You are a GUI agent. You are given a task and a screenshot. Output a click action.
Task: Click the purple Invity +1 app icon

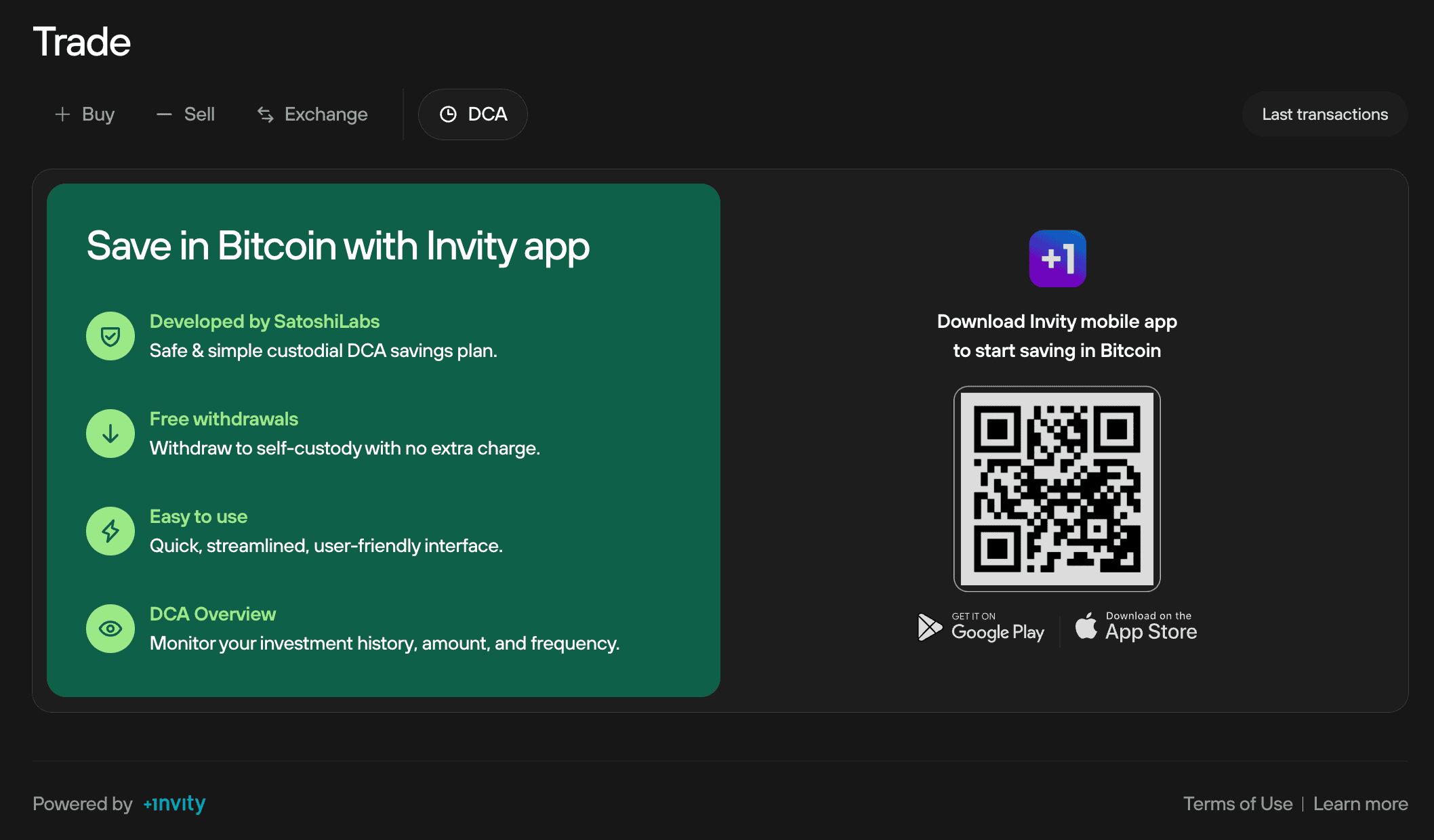[1057, 259]
